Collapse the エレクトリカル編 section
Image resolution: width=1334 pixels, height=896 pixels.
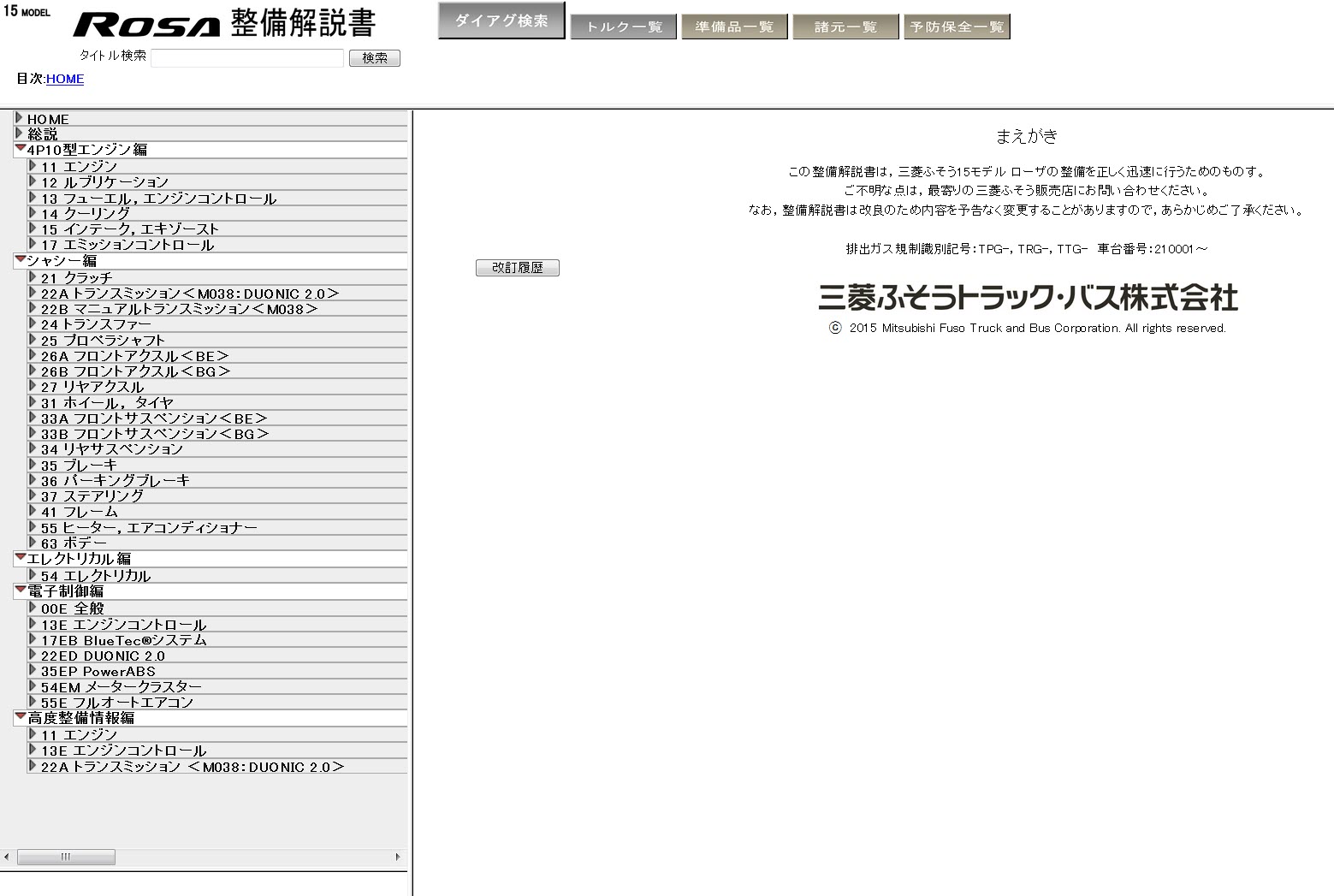(x=21, y=557)
